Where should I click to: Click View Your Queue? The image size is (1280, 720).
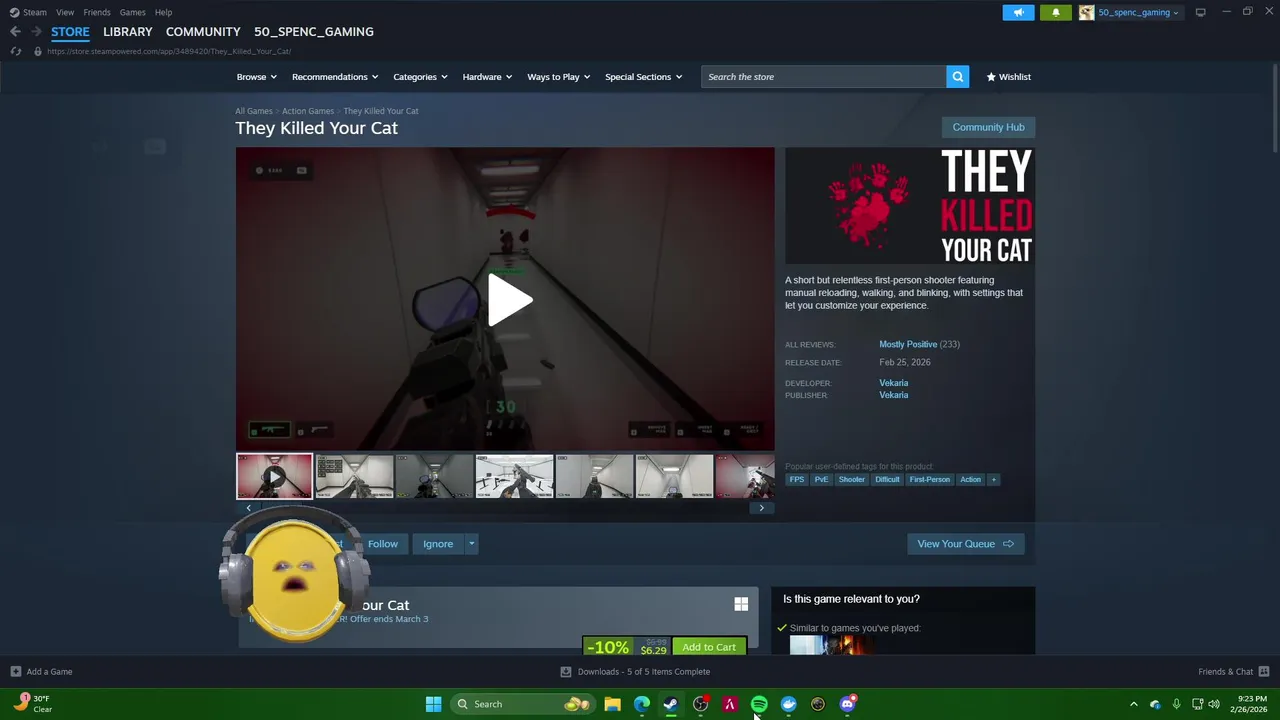click(x=965, y=544)
